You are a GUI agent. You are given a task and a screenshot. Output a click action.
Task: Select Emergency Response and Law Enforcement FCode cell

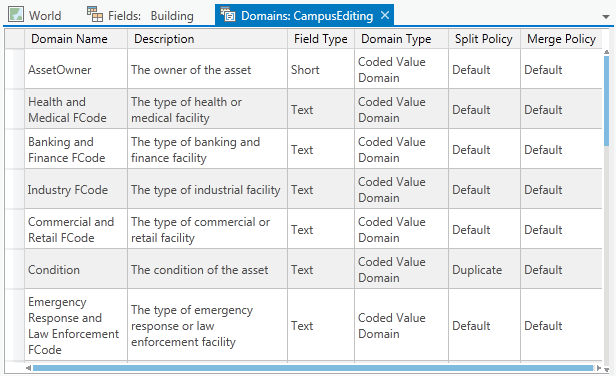click(76, 325)
